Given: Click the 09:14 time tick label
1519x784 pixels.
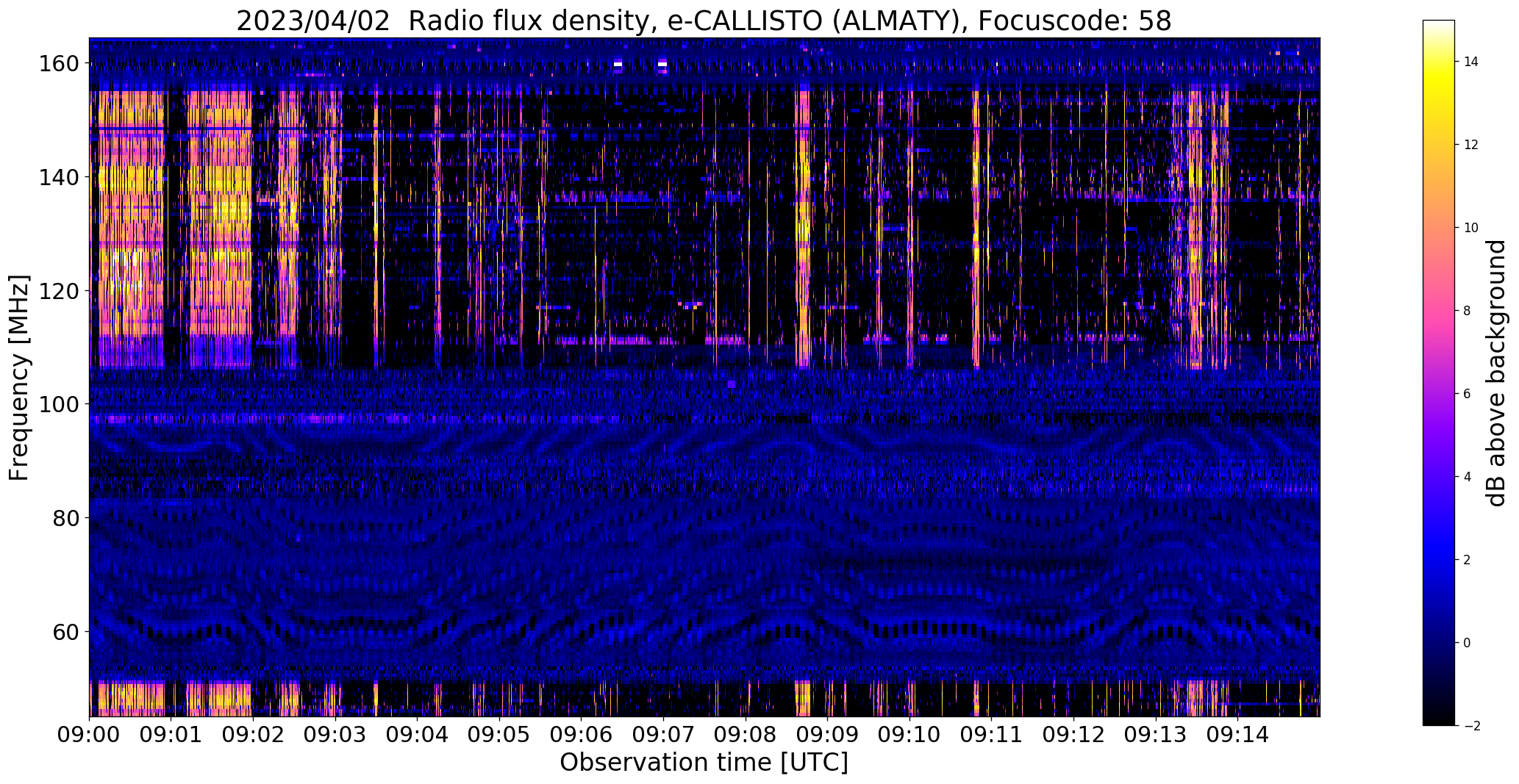Looking at the screenshot, I should [1237, 735].
